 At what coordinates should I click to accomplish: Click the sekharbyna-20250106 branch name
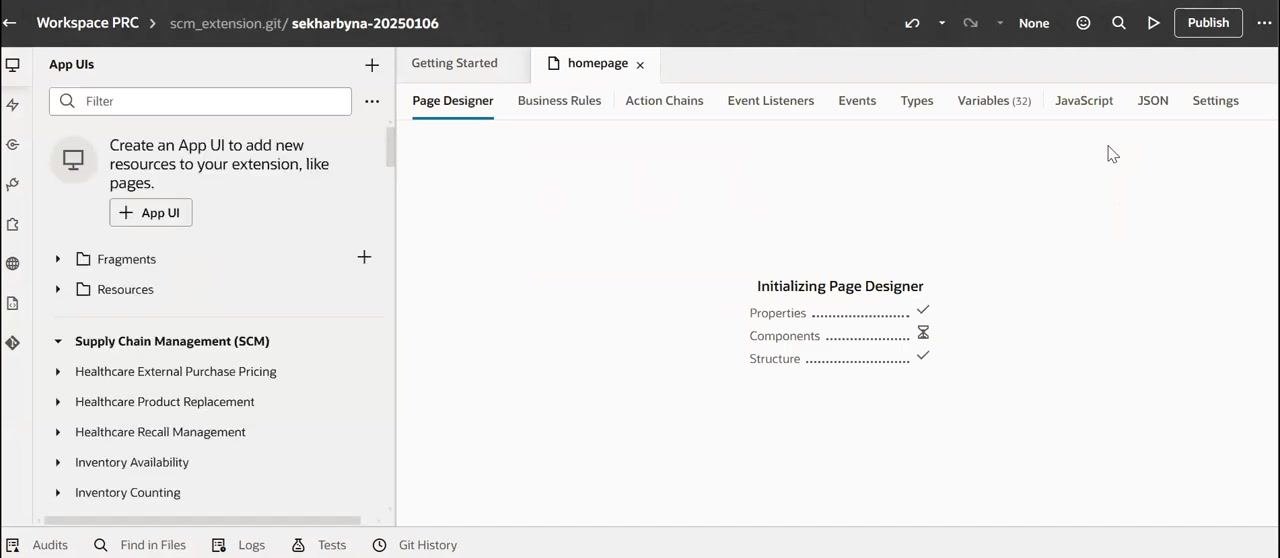pos(365,23)
